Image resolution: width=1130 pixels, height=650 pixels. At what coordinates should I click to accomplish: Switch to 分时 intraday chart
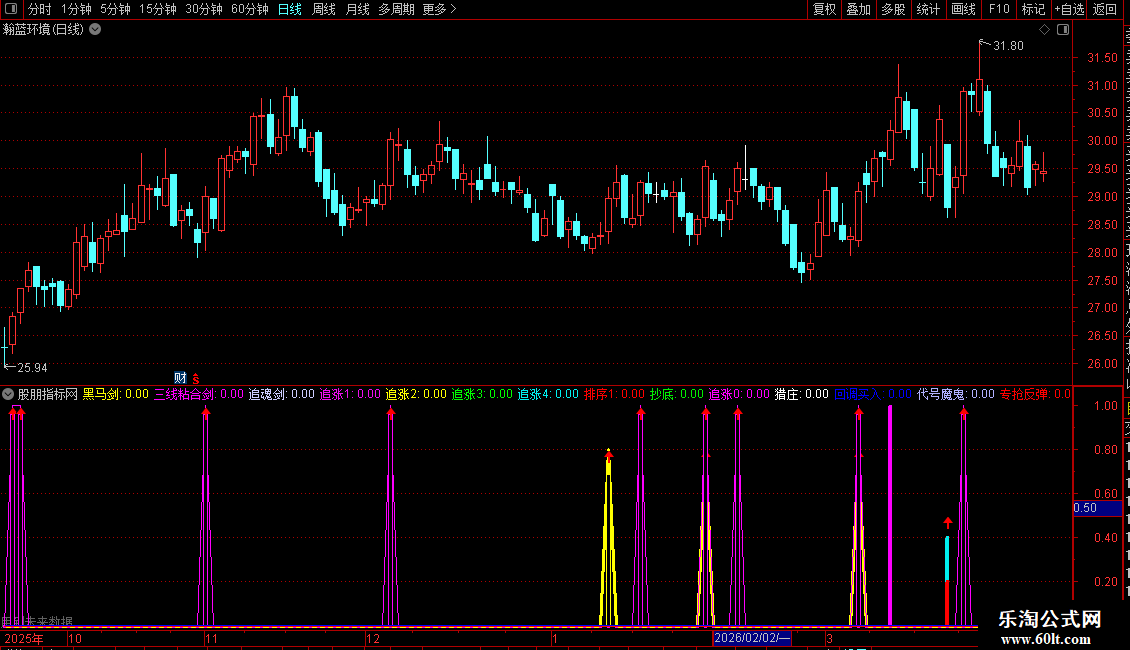tap(40, 9)
